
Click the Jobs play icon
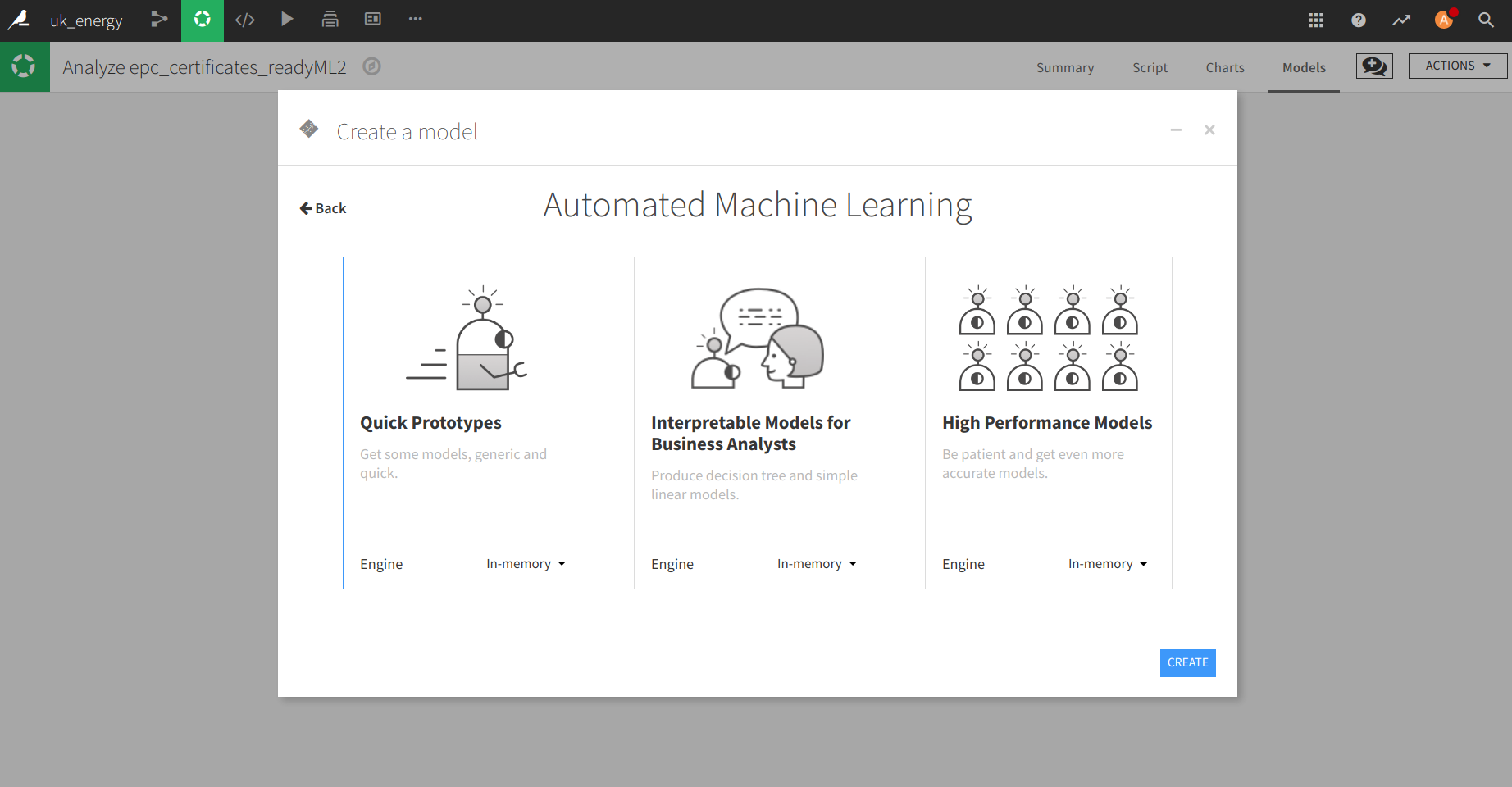[287, 20]
